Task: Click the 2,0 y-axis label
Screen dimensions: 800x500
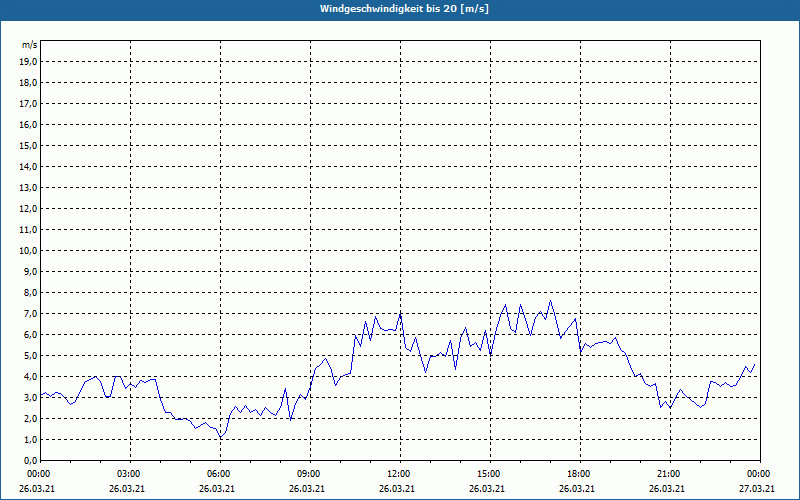Action: tap(31, 418)
